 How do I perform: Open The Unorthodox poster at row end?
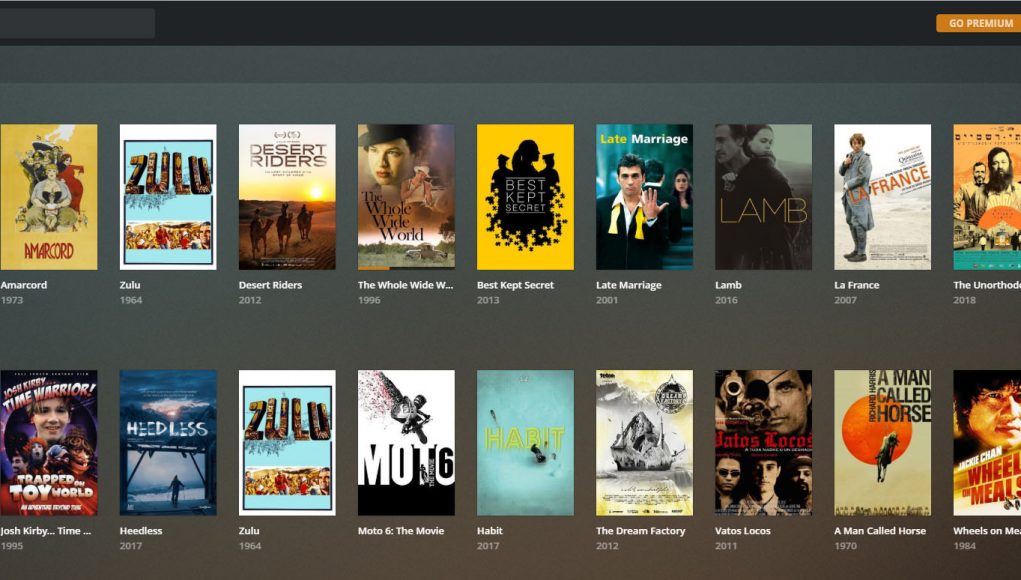[987, 197]
